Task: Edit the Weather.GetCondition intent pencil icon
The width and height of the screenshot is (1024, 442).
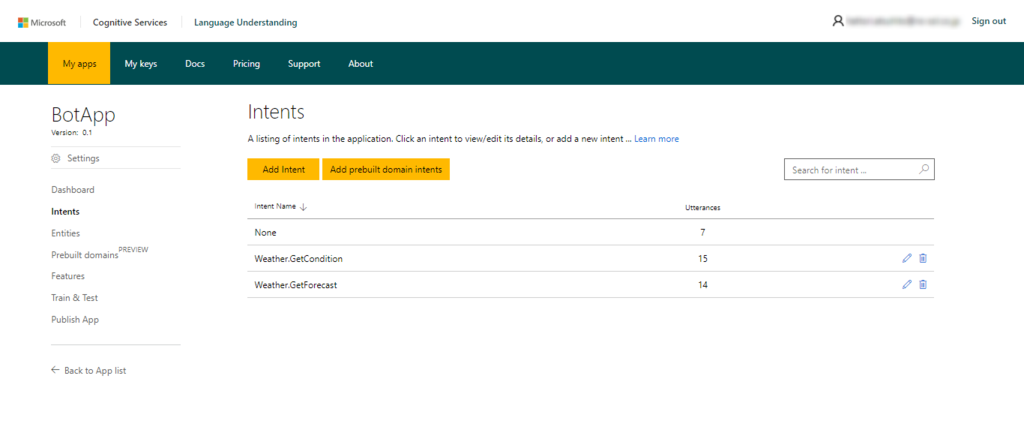Action: [906, 258]
